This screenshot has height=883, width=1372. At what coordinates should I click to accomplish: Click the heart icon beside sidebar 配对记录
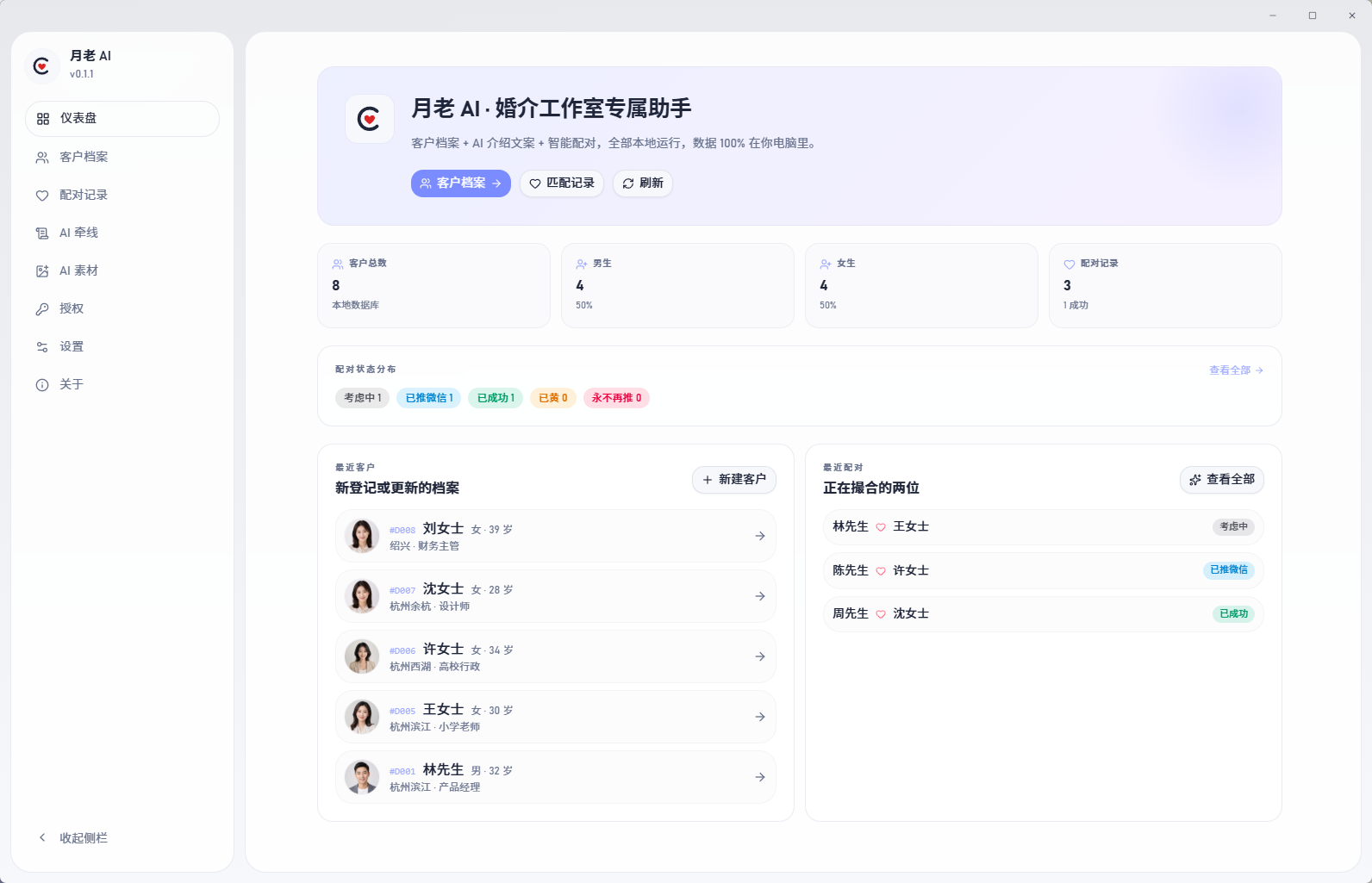tap(42, 196)
